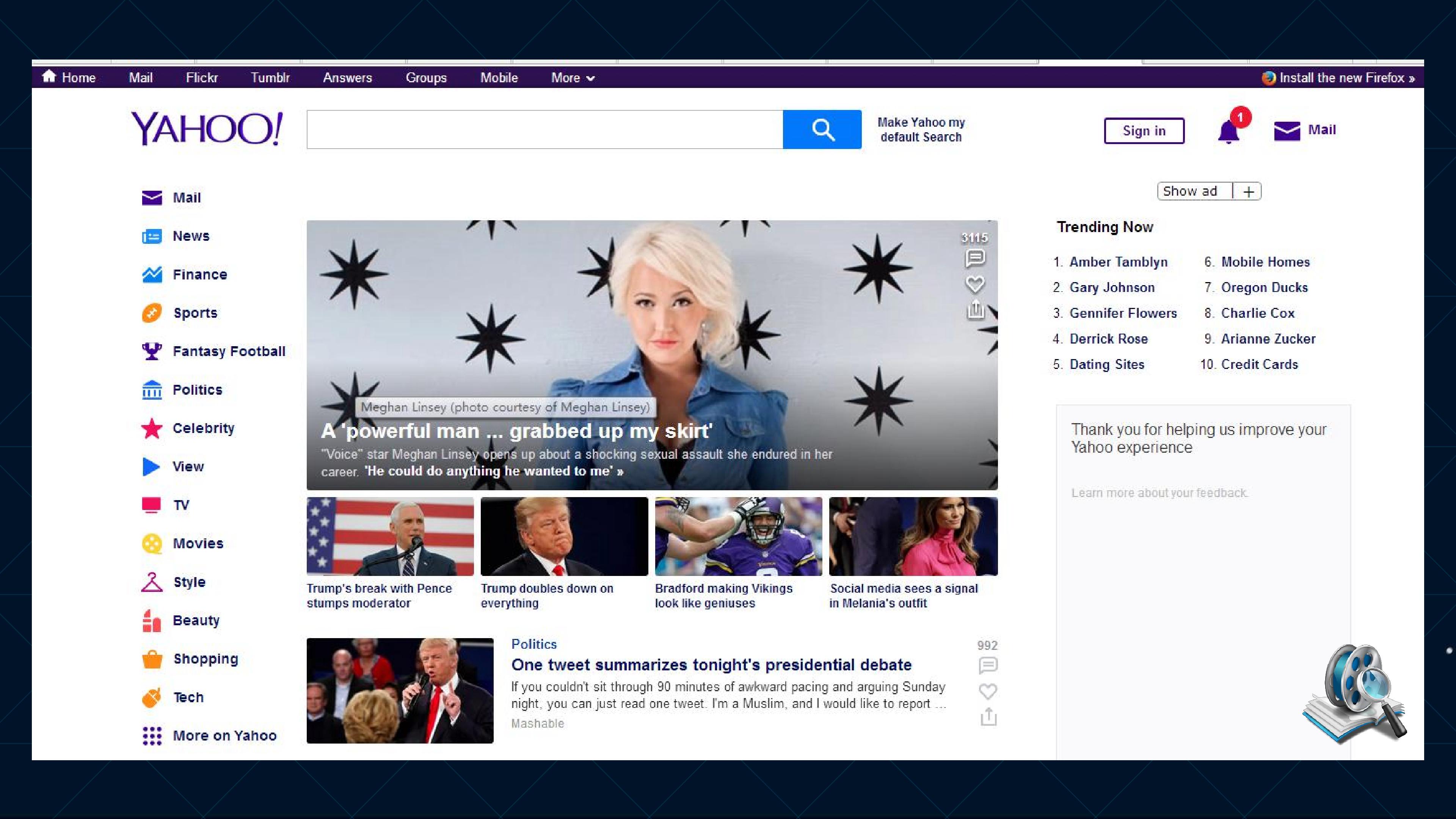The width and height of the screenshot is (1456, 819).
Task: Click Learn more about your feedback link
Action: tap(1160, 493)
